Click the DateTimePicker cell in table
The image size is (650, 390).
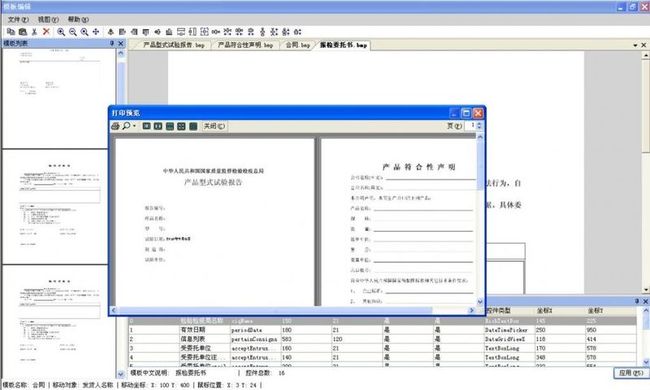508,330
